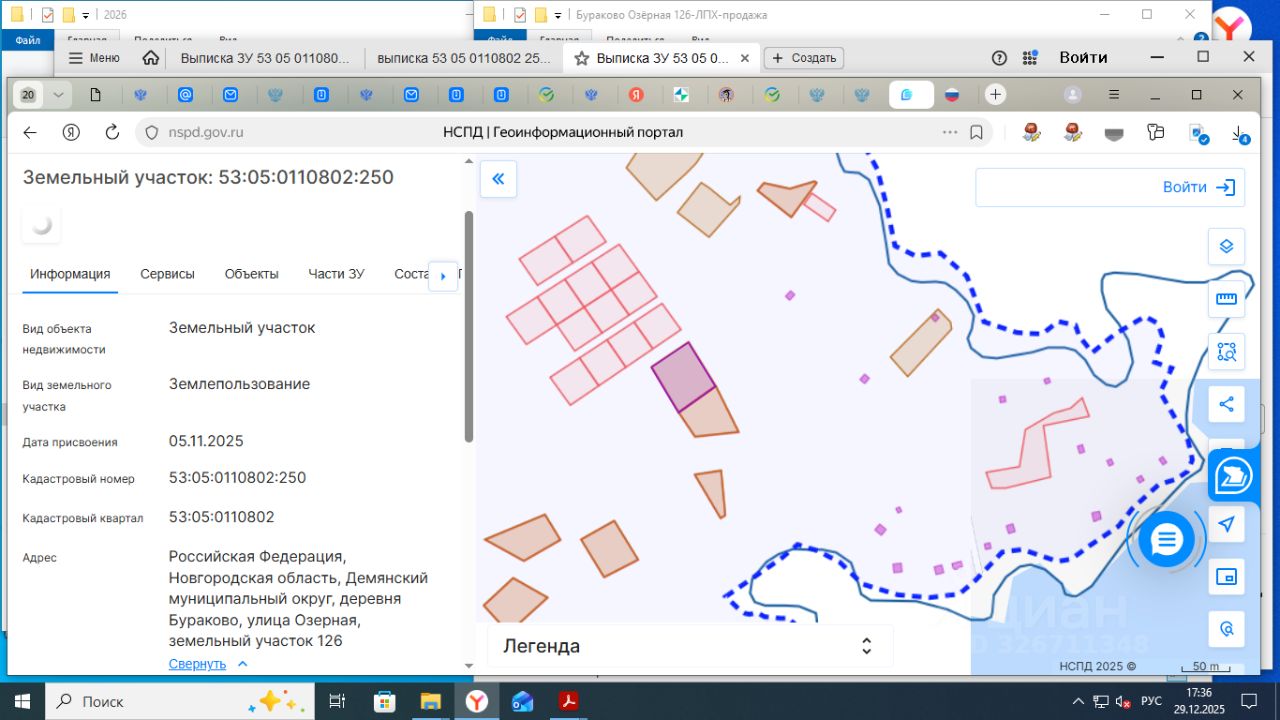1280x720 pixels.
Task: Click the share map icon
Action: [1226, 405]
